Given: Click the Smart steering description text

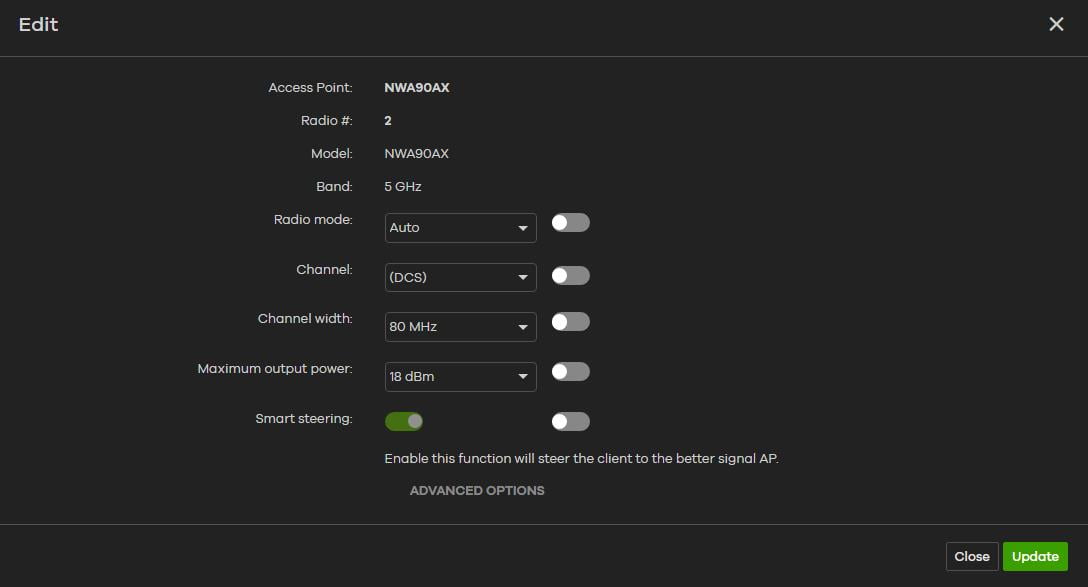Looking at the screenshot, I should pyautogui.click(x=581, y=459).
